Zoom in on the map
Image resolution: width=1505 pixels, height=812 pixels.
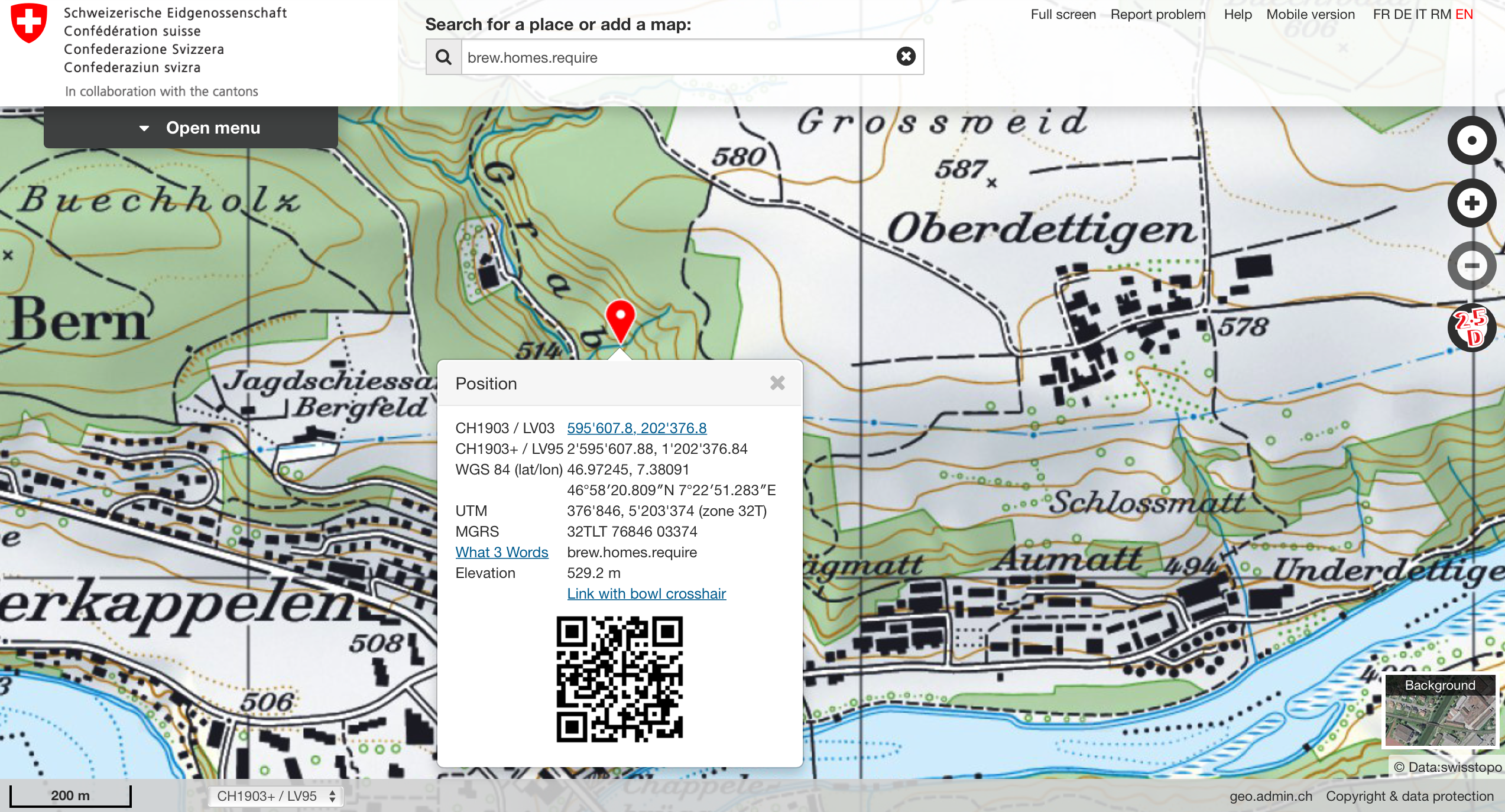click(1471, 203)
